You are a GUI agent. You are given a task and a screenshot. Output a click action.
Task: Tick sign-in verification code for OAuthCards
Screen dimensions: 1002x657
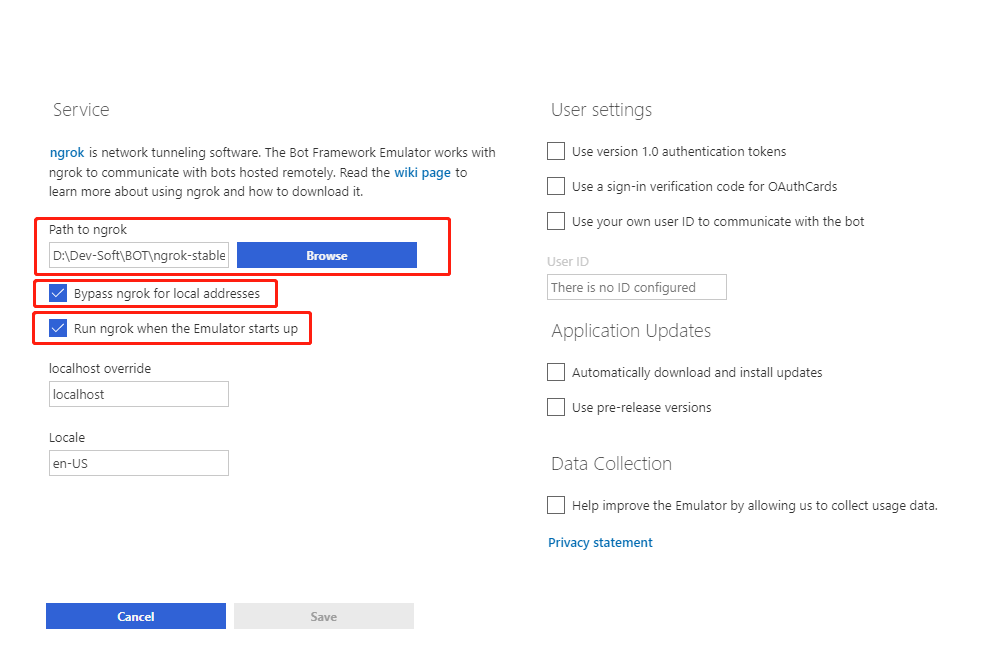(x=556, y=186)
